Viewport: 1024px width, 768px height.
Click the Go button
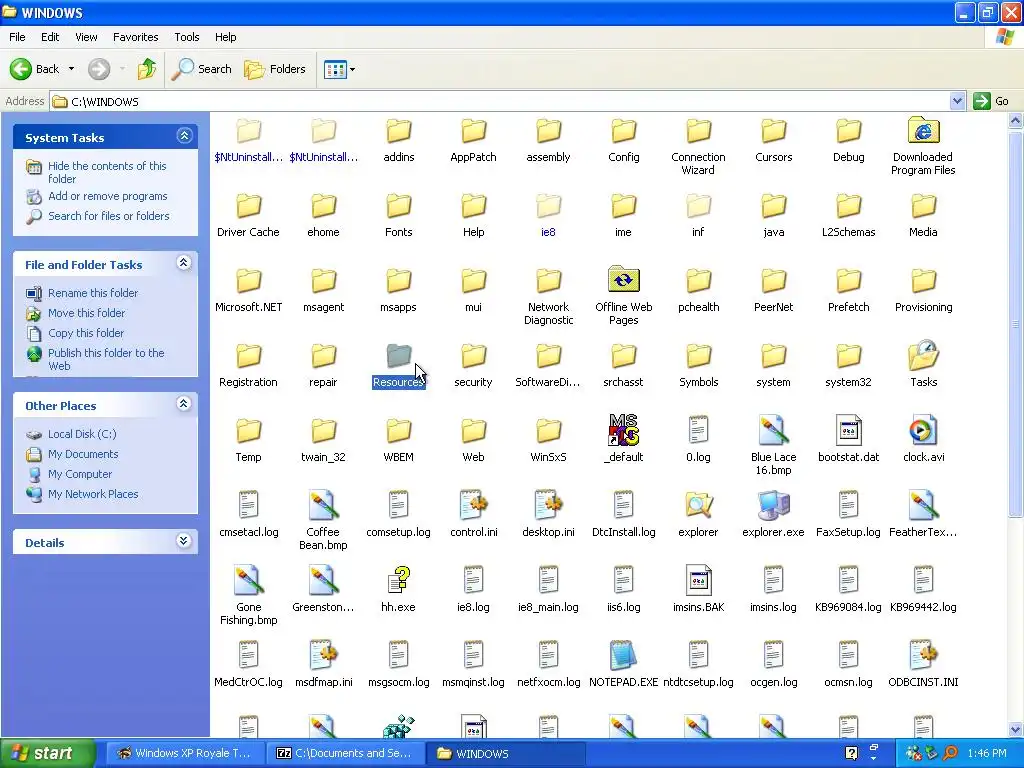991,101
